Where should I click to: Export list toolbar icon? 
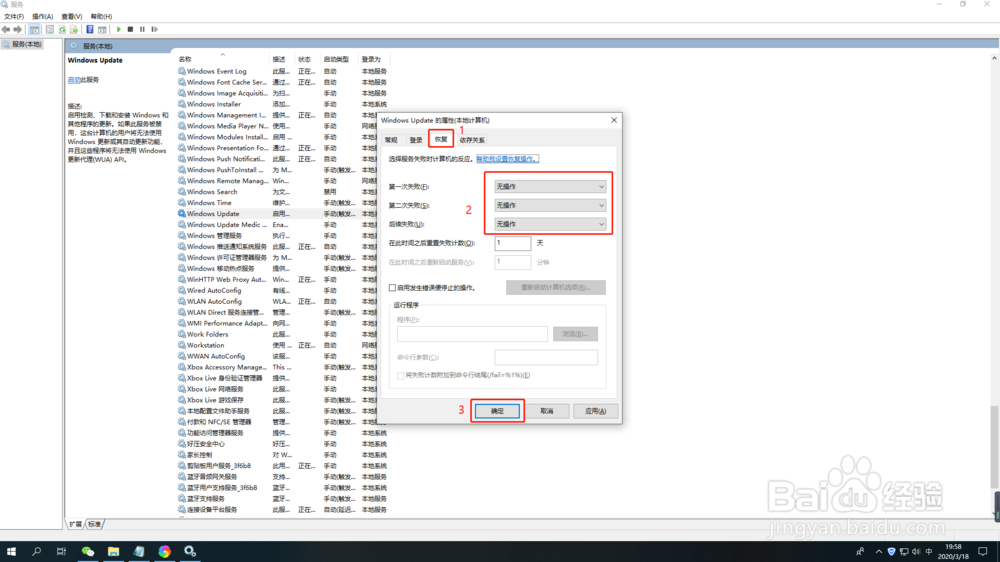(x=74, y=29)
